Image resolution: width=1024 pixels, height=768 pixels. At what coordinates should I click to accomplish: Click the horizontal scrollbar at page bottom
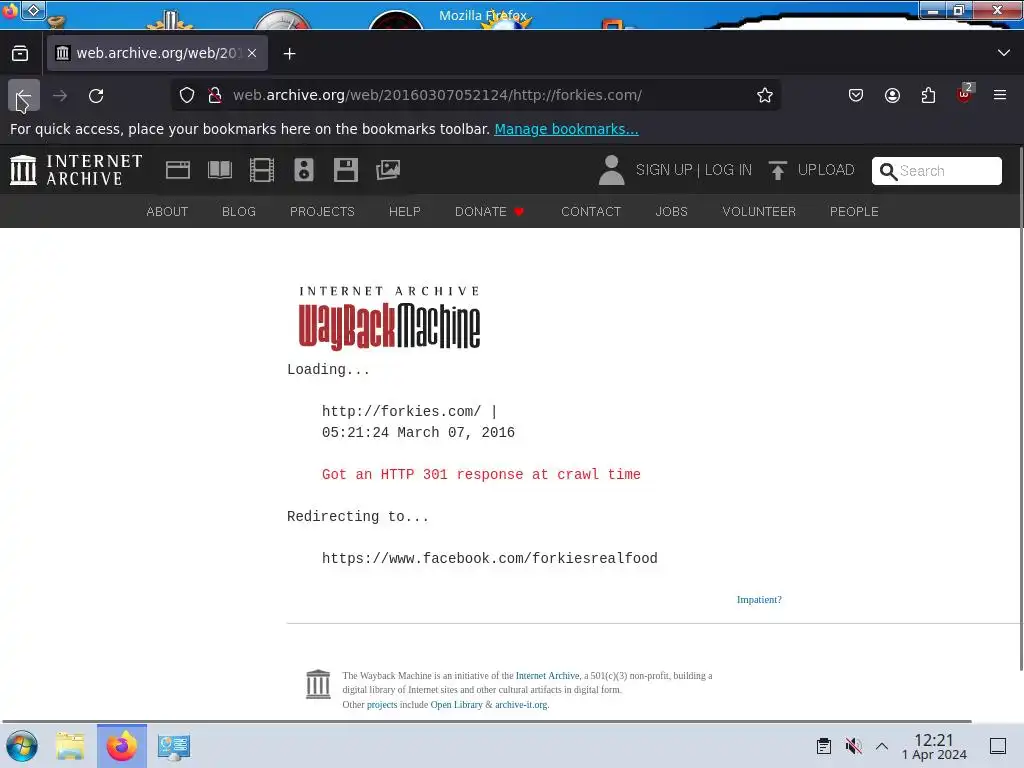click(487, 722)
